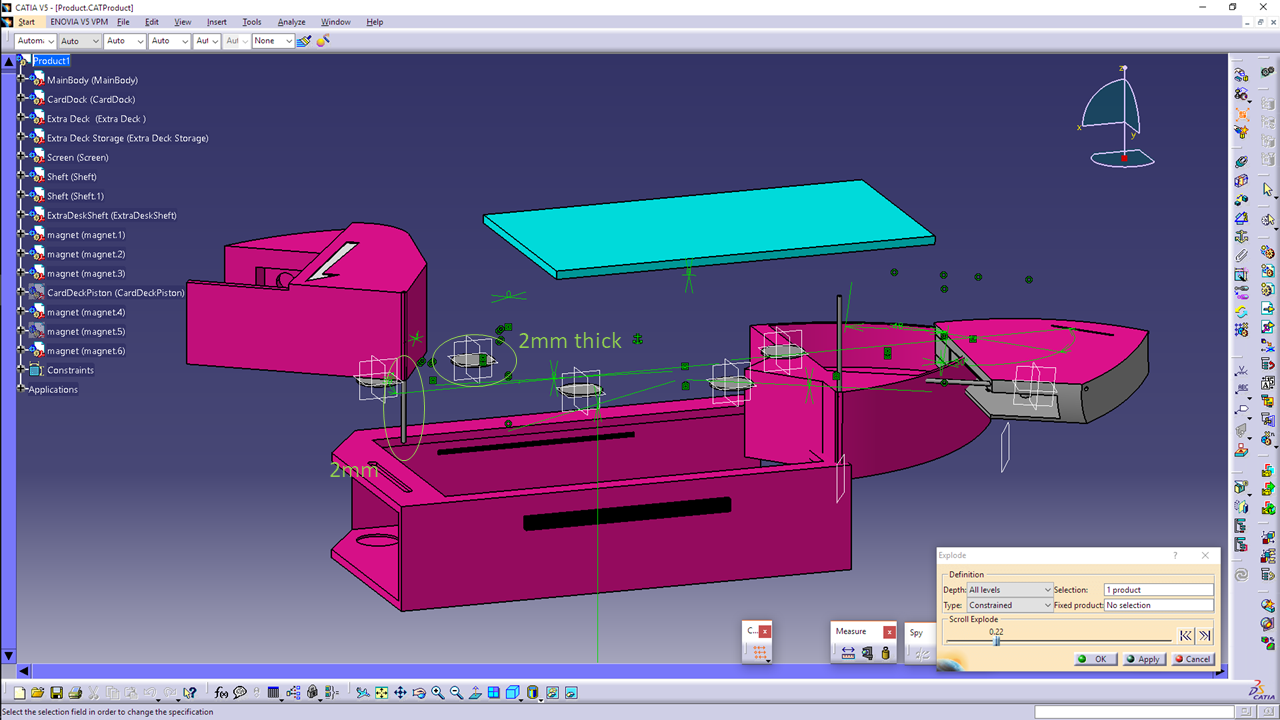The image size is (1280, 720).
Task: Open the ENOVIA V5 VPM menu
Action: point(77,22)
